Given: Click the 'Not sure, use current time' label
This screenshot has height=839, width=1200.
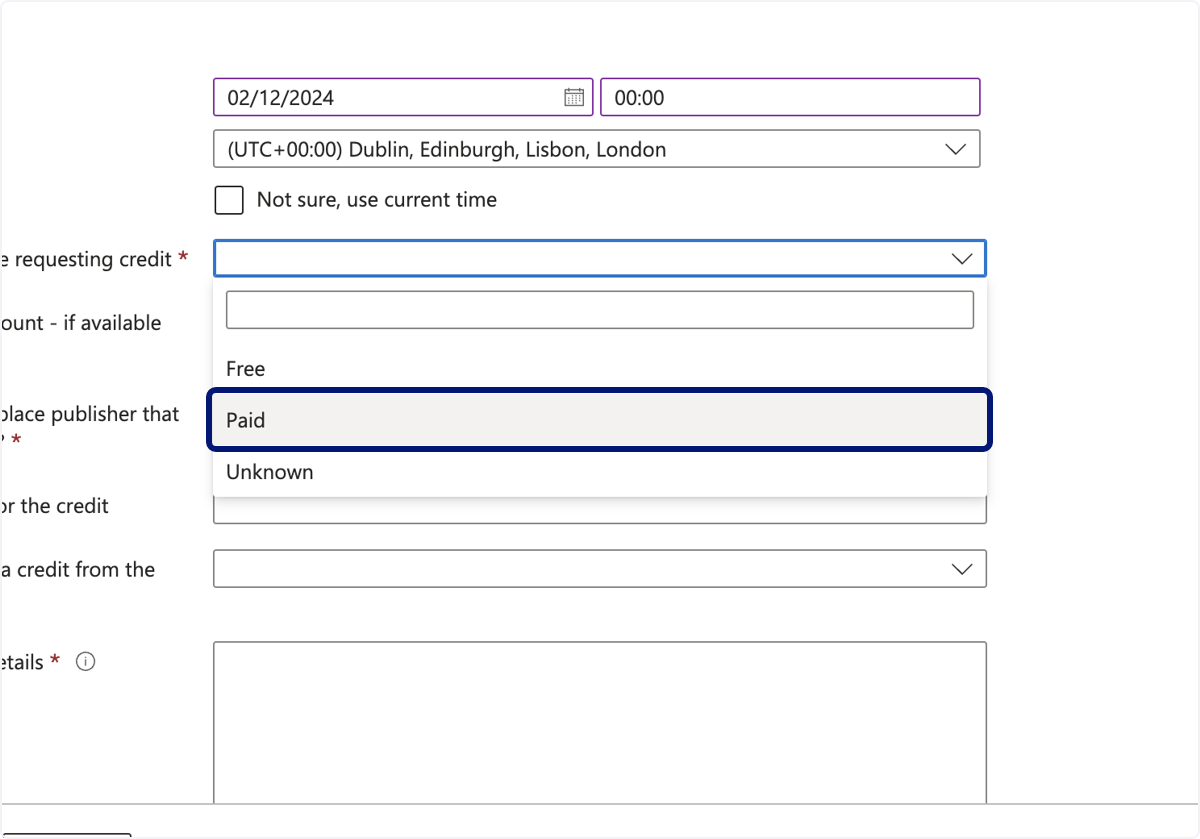Looking at the screenshot, I should click(x=377, y=200).
